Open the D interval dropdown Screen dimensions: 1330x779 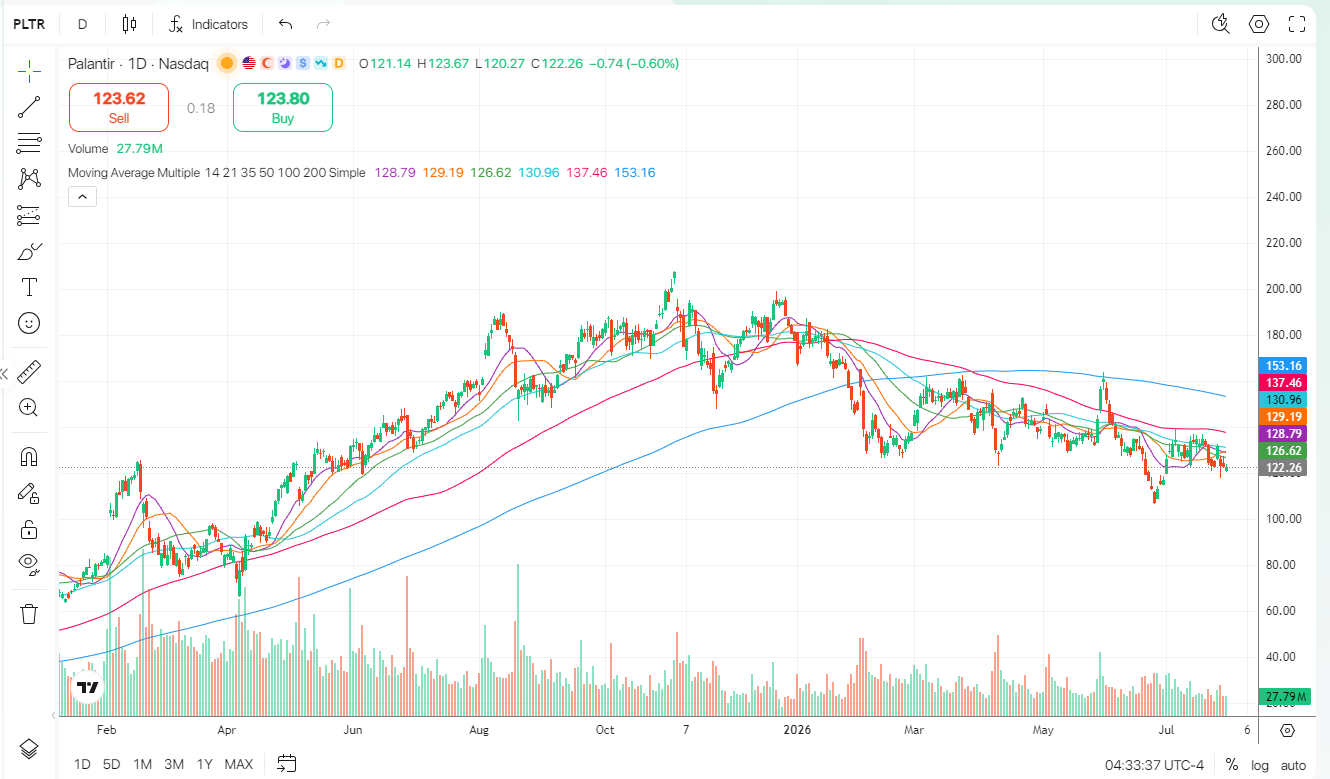[x=82, y=24]
